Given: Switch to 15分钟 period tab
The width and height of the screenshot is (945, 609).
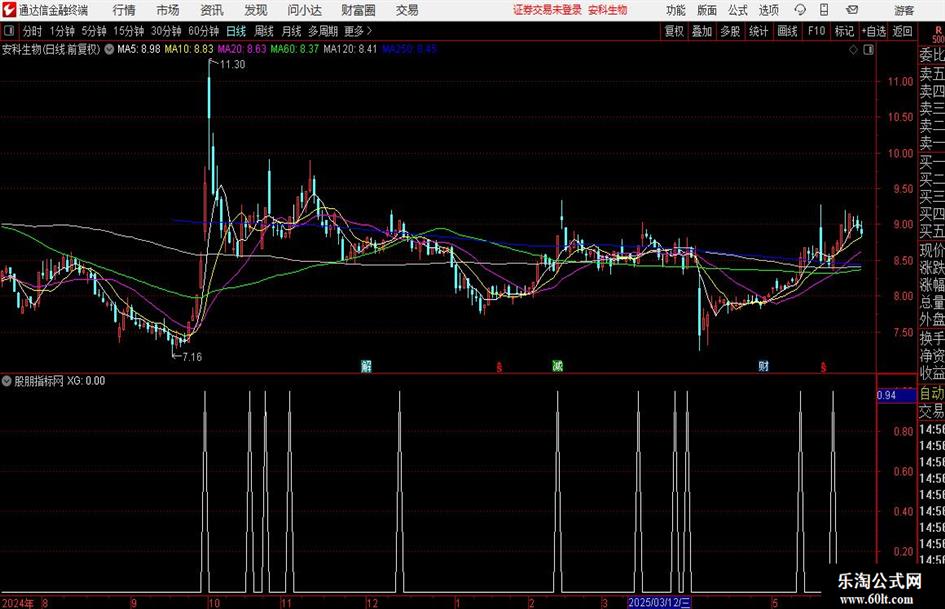Looking at the screenshot, I should click(x=129, y=31).
